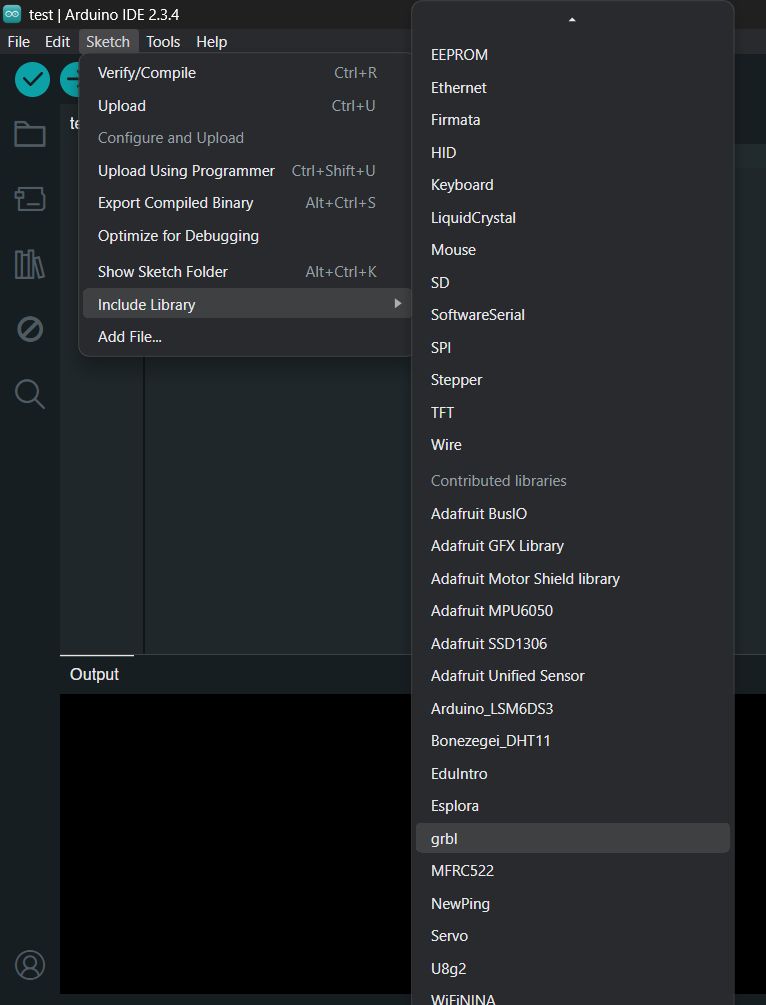
Task: Include the Keyboard library
Action: (572, 185)
